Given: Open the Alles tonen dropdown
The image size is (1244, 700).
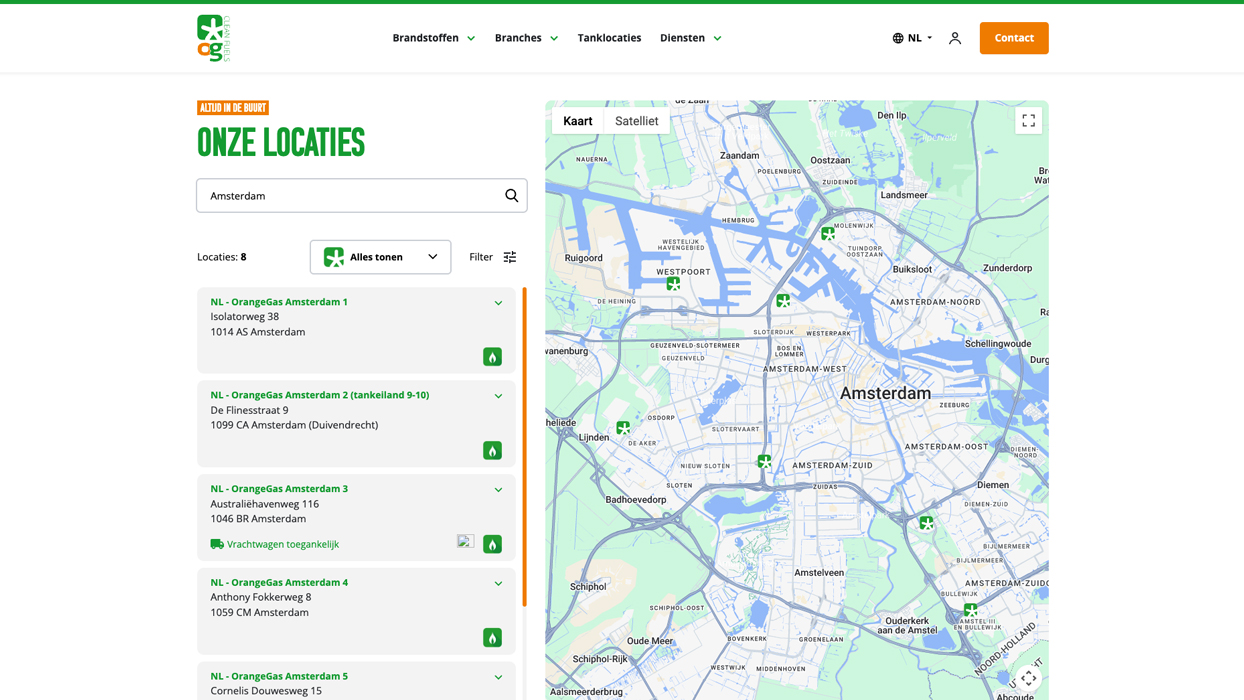Looking at the screenshot, I should point(380,257).
